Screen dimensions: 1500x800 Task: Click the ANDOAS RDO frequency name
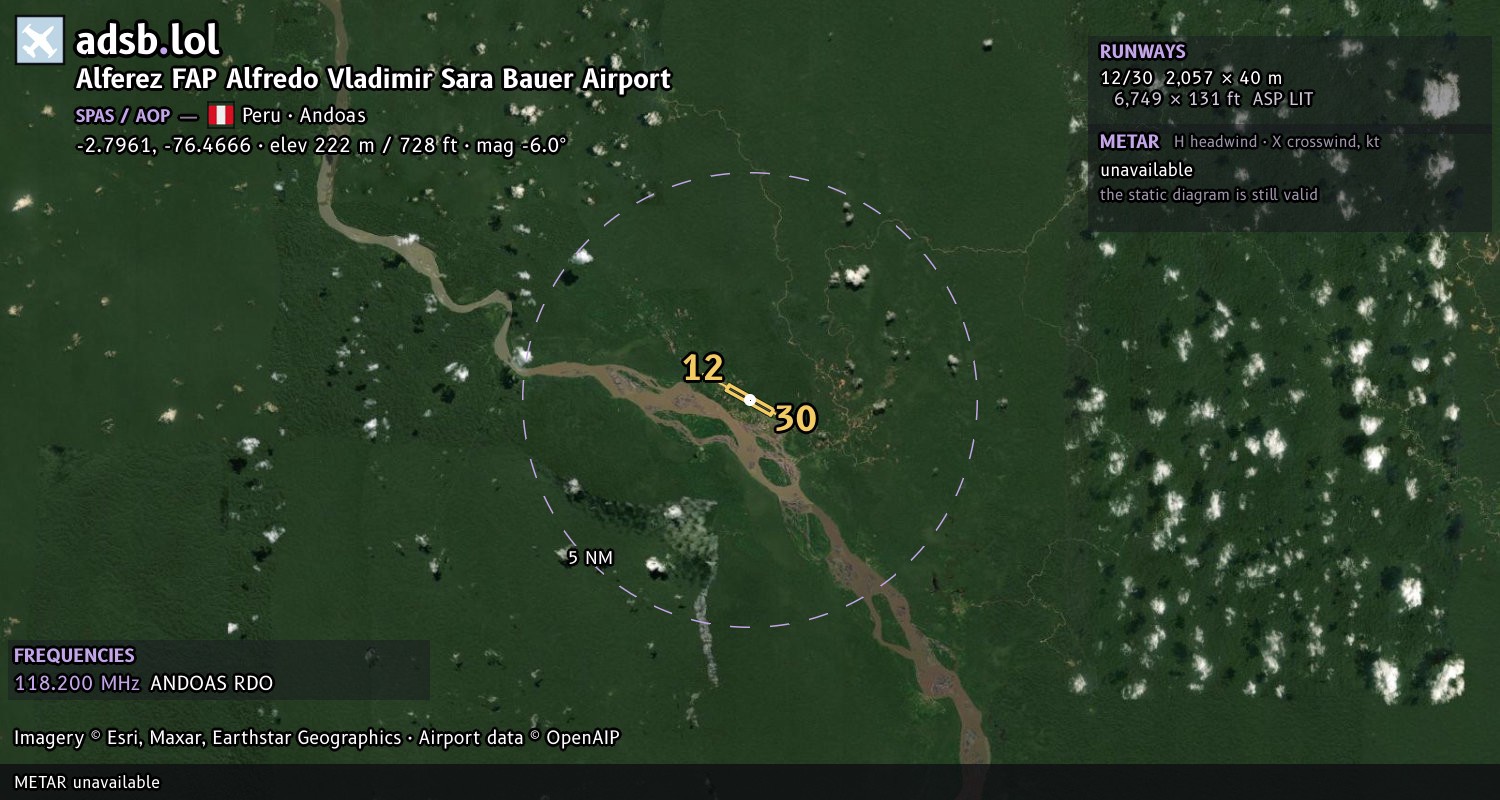[x=211, y=684]
